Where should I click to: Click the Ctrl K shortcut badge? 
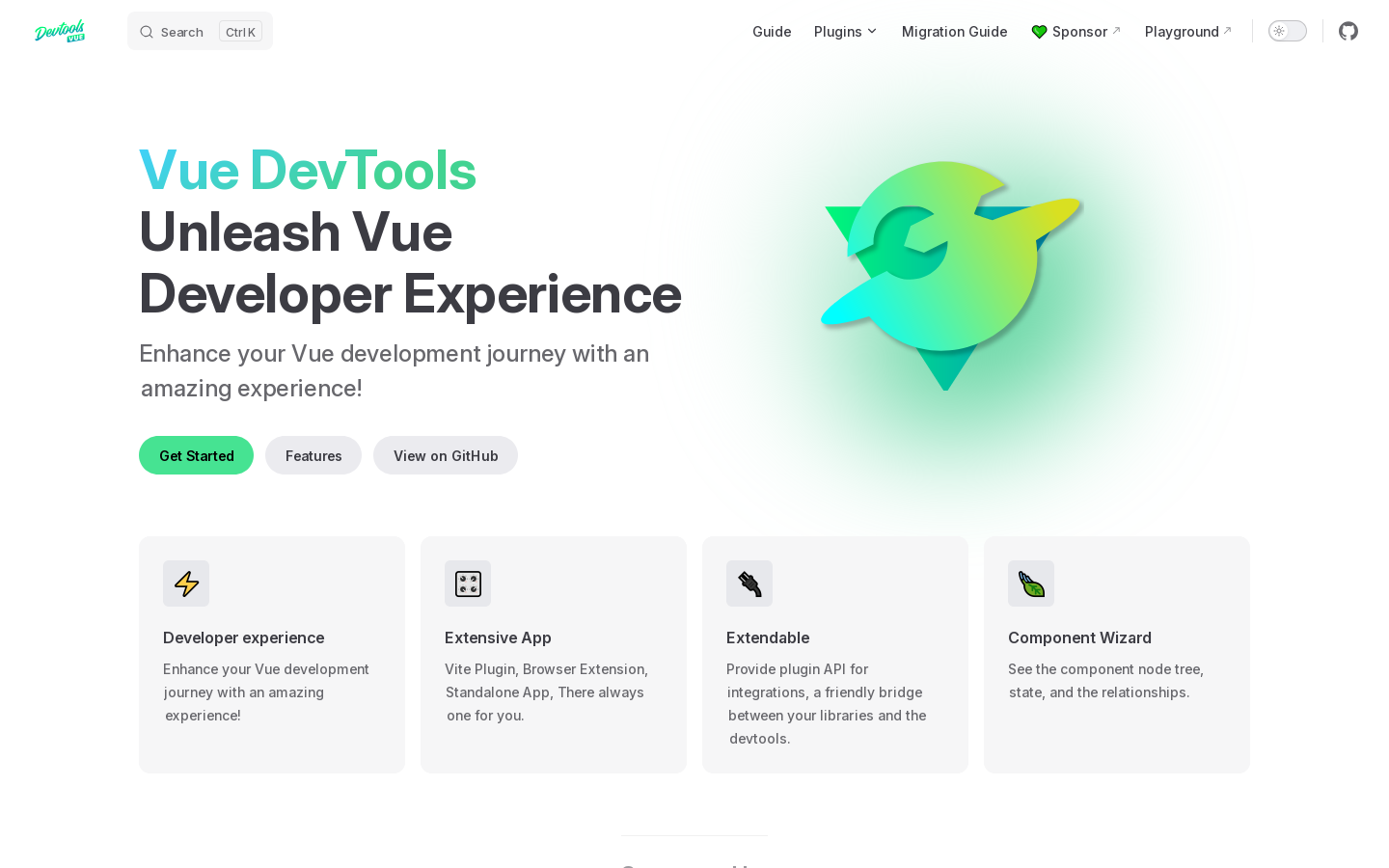click(x=240, y=32)
